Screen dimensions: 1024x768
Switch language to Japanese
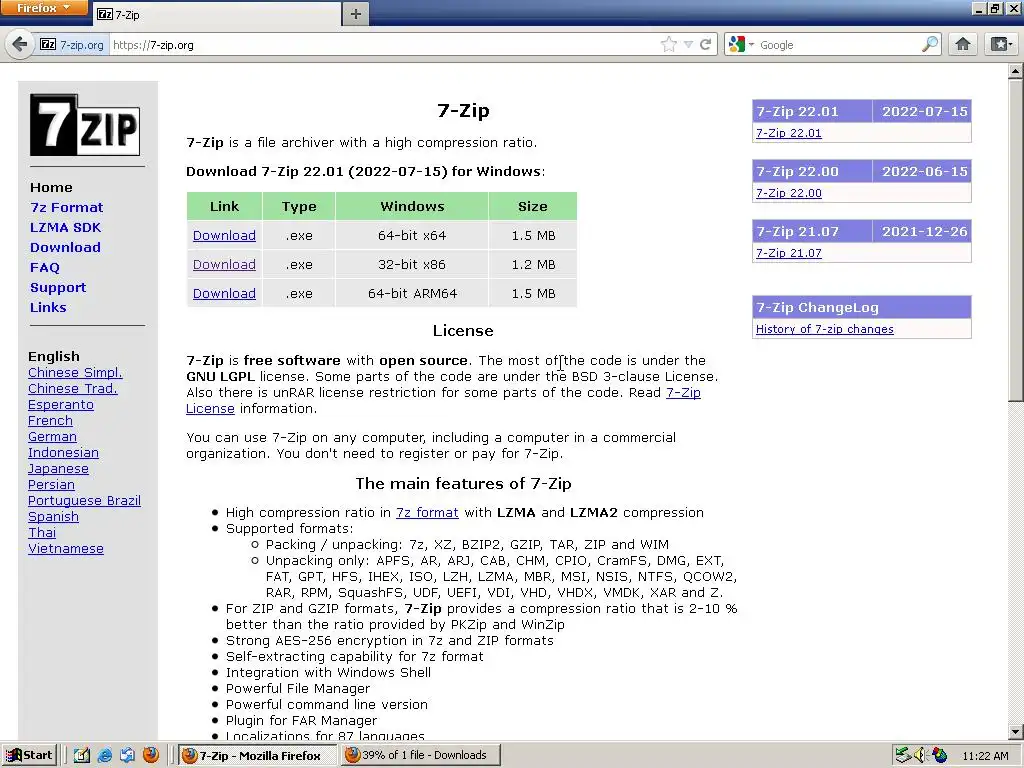58,469
